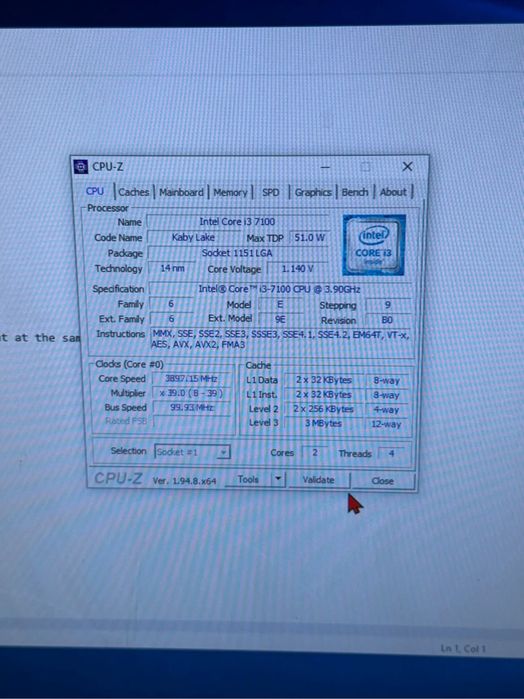Select the CPU tab
This screenshot has width=524, height=699.
[95, 191]
